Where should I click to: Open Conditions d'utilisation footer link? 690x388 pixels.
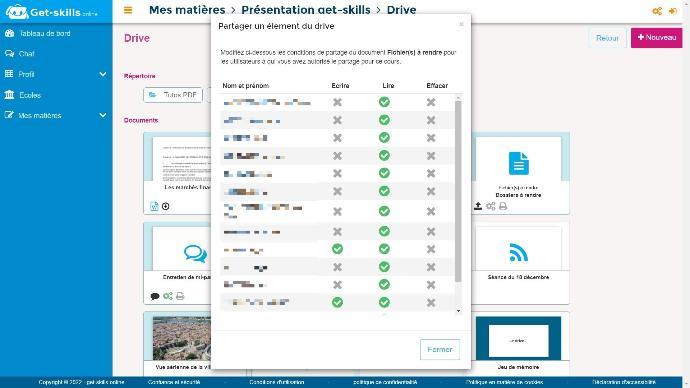click(276, 382)
